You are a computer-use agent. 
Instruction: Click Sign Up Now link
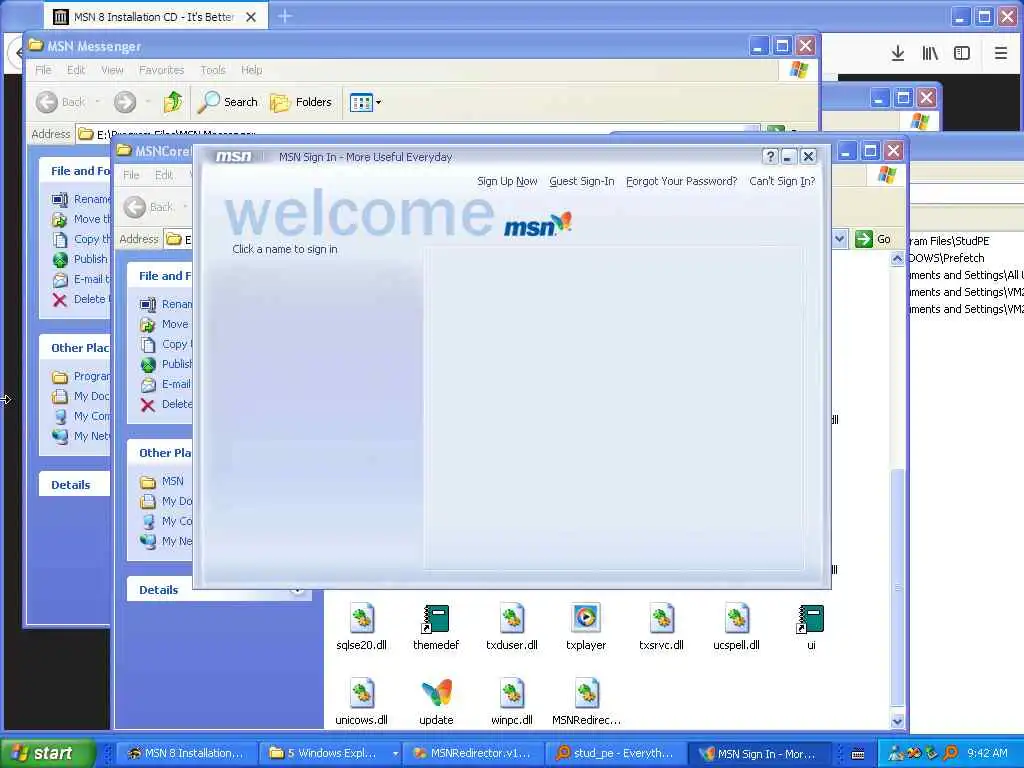click(507, 182)
